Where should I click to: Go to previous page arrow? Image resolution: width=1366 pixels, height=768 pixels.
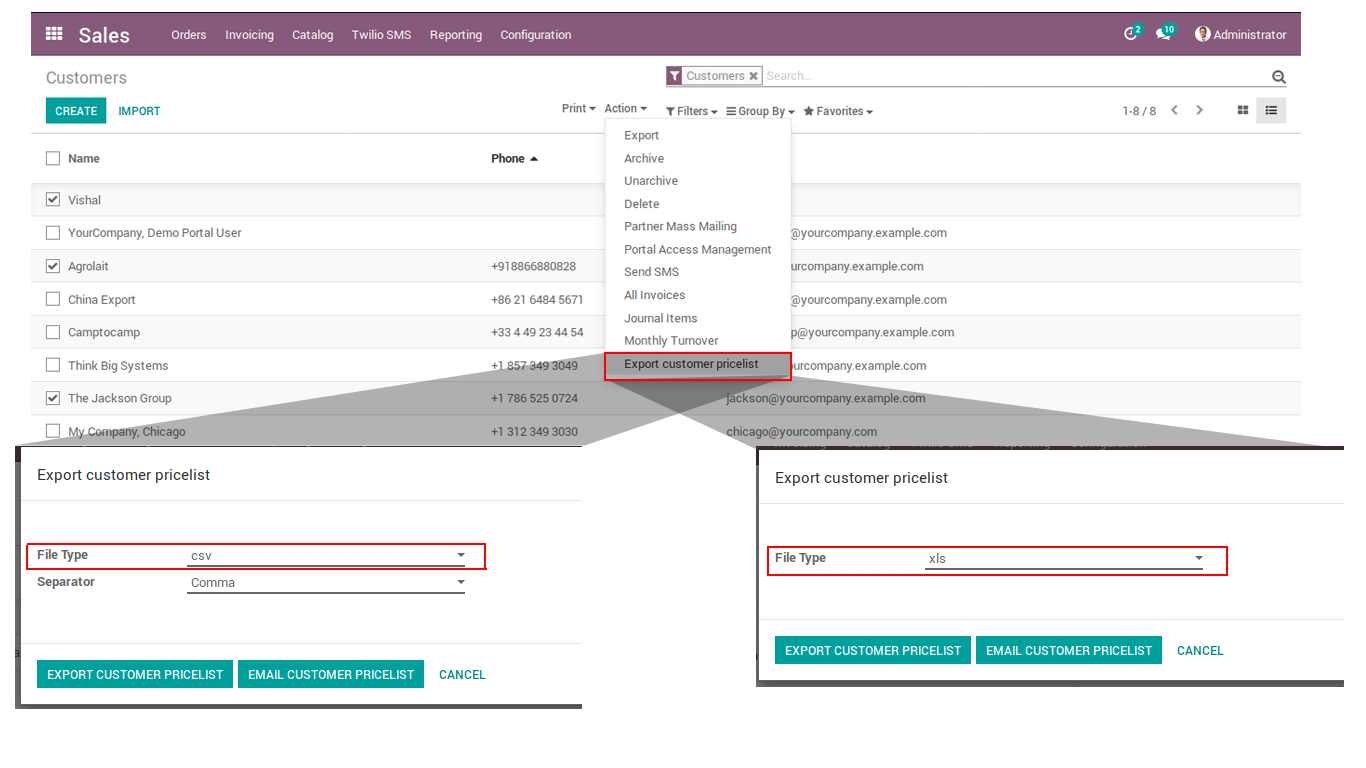click(1175, 111)
